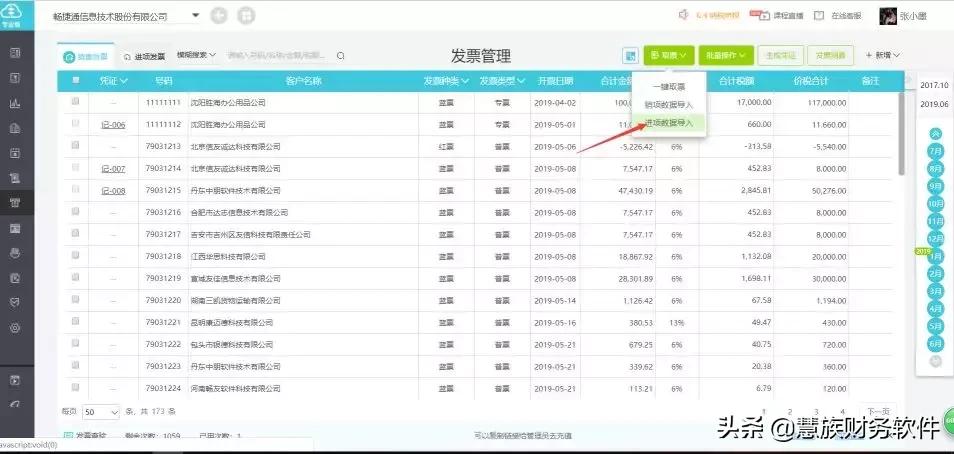Click the sidebar icon below the hand icon
Screen dimensions: 954x454
(x=16, y=278)
